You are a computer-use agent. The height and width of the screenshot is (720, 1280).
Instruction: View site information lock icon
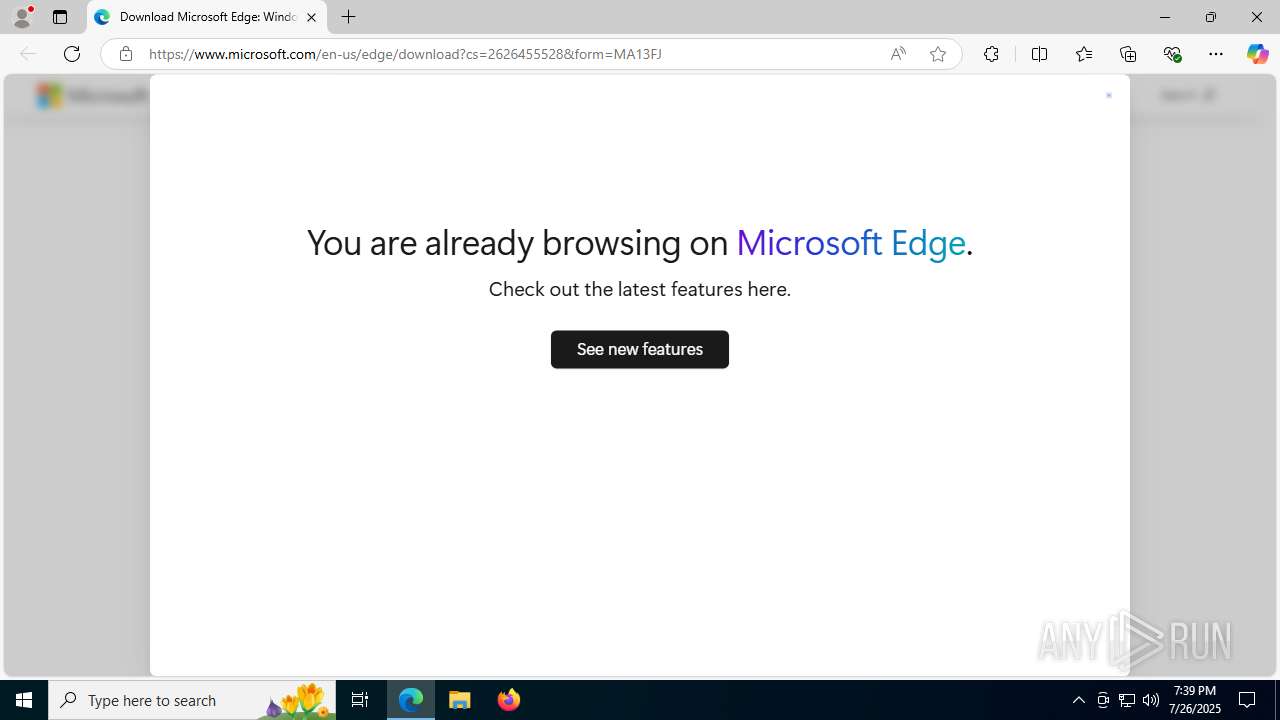tap(125, 54)
